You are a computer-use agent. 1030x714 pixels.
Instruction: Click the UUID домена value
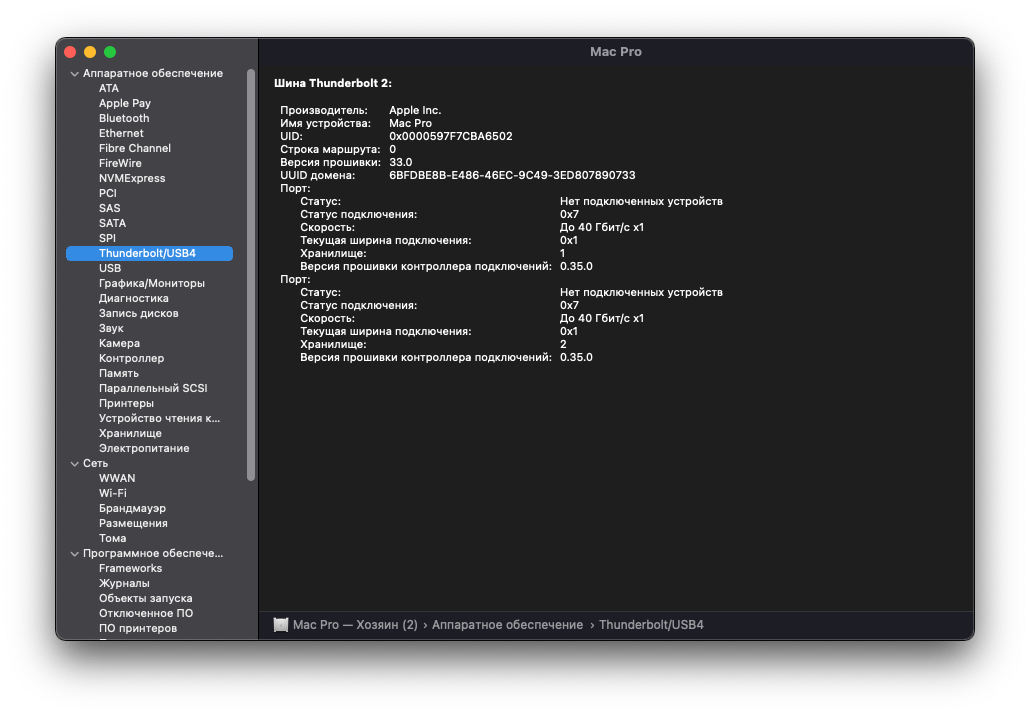pyautogui.click(x=512, y=175)
